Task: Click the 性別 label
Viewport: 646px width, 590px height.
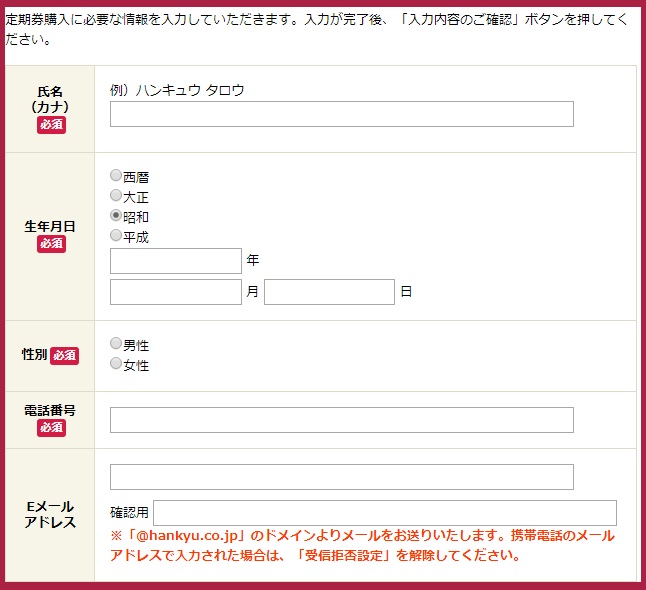Action: point(34,354)
